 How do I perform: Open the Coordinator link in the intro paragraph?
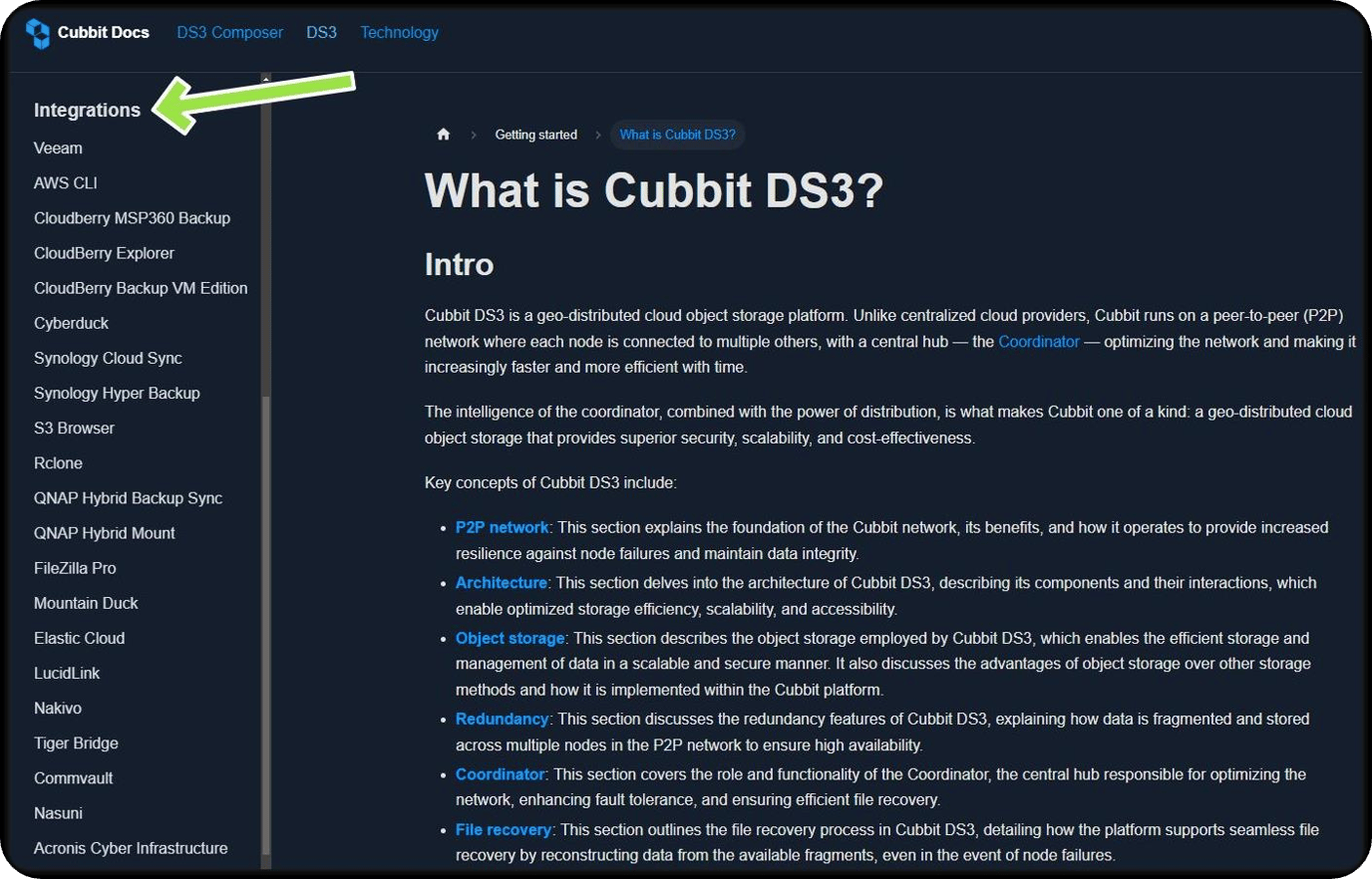tap(1038, 341)
